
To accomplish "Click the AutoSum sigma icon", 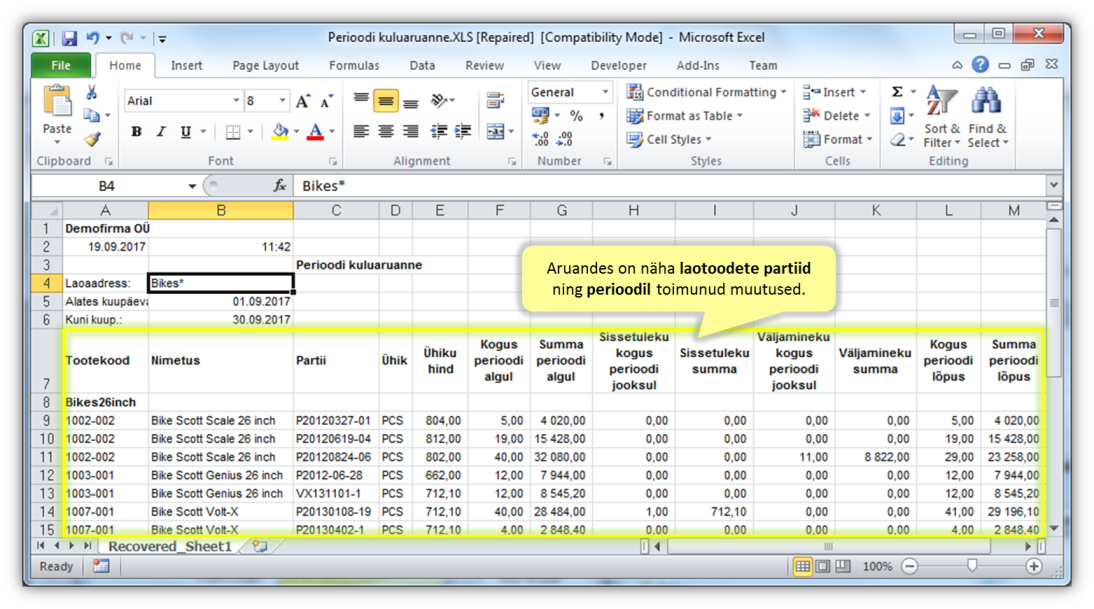I will [897, 92].
